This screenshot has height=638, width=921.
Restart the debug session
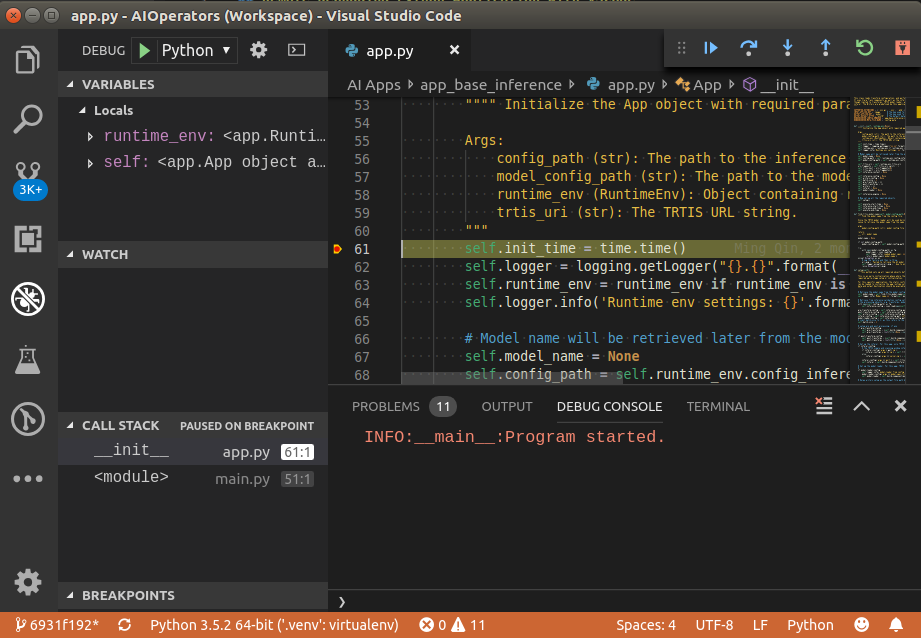864,48
